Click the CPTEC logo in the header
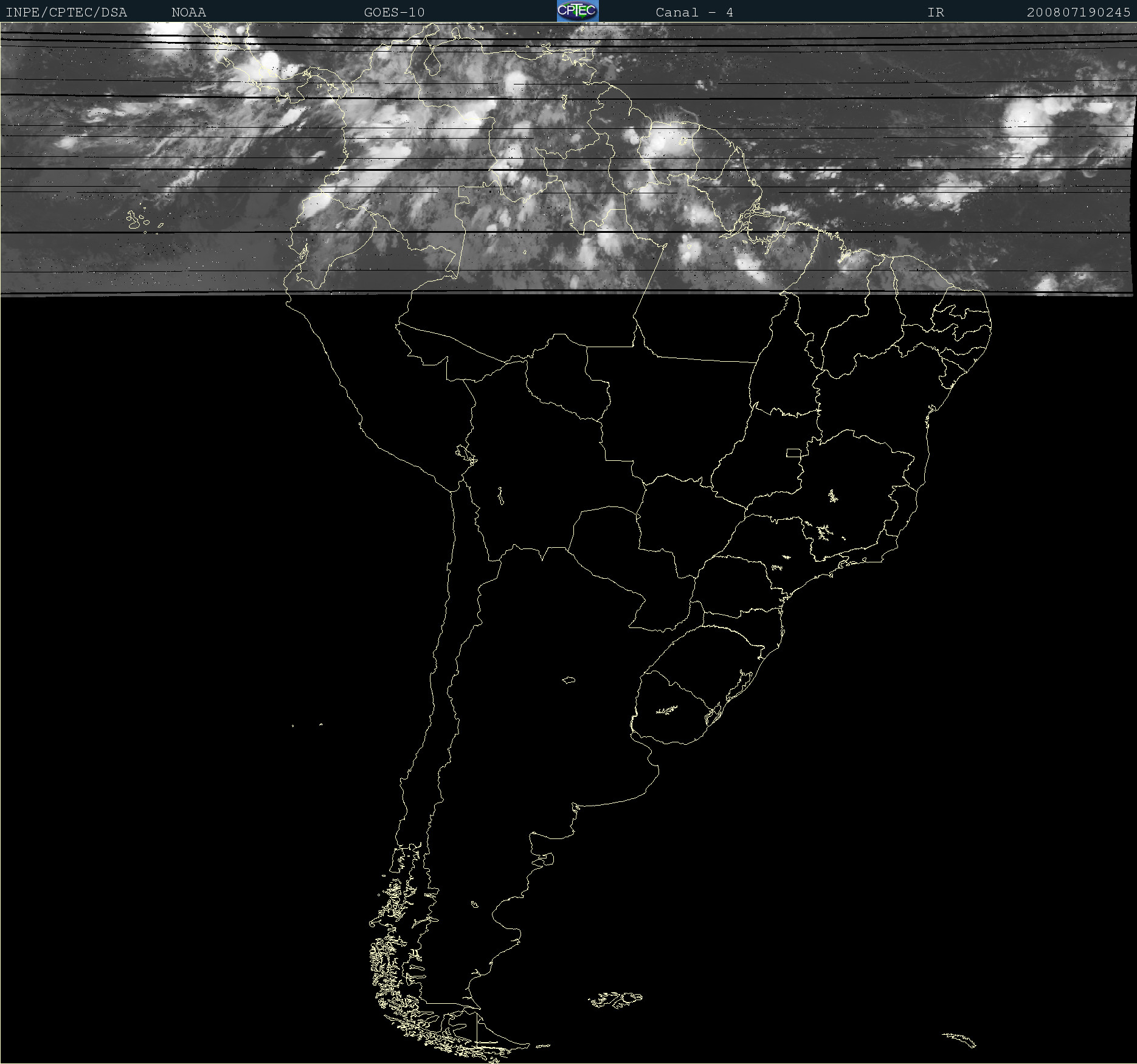This screenshot has width=1137, height=1064. (x=577, y=11)
